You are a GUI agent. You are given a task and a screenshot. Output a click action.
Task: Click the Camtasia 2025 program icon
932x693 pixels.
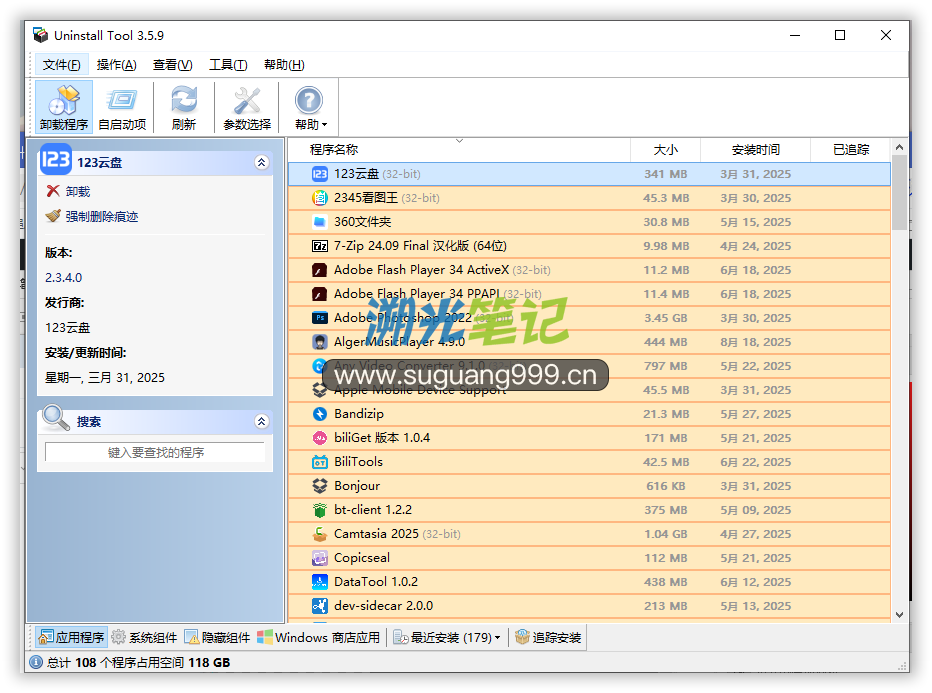point(320,534)
